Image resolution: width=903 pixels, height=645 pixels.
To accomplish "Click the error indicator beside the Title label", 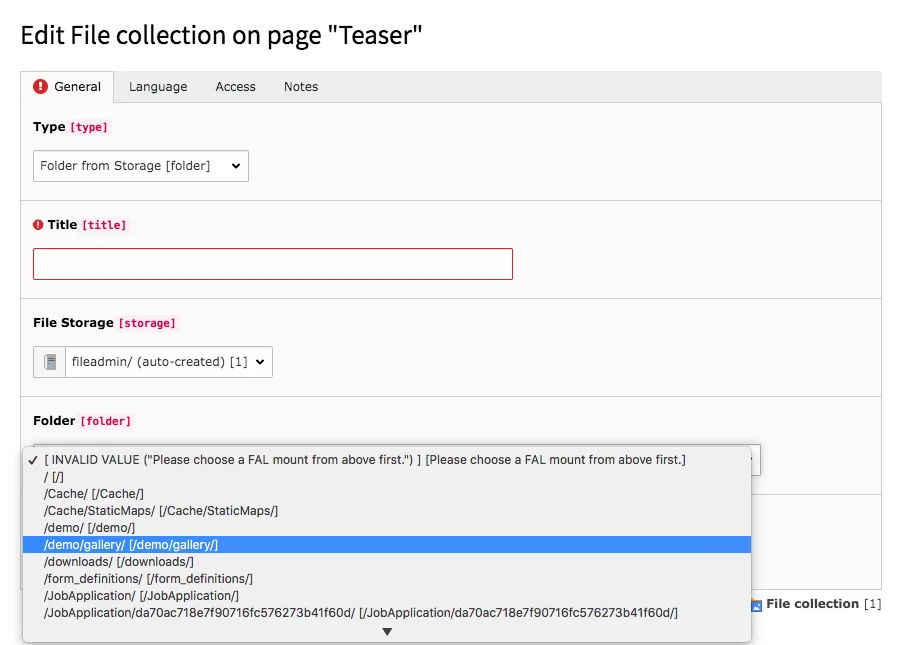I will (41, 224).
